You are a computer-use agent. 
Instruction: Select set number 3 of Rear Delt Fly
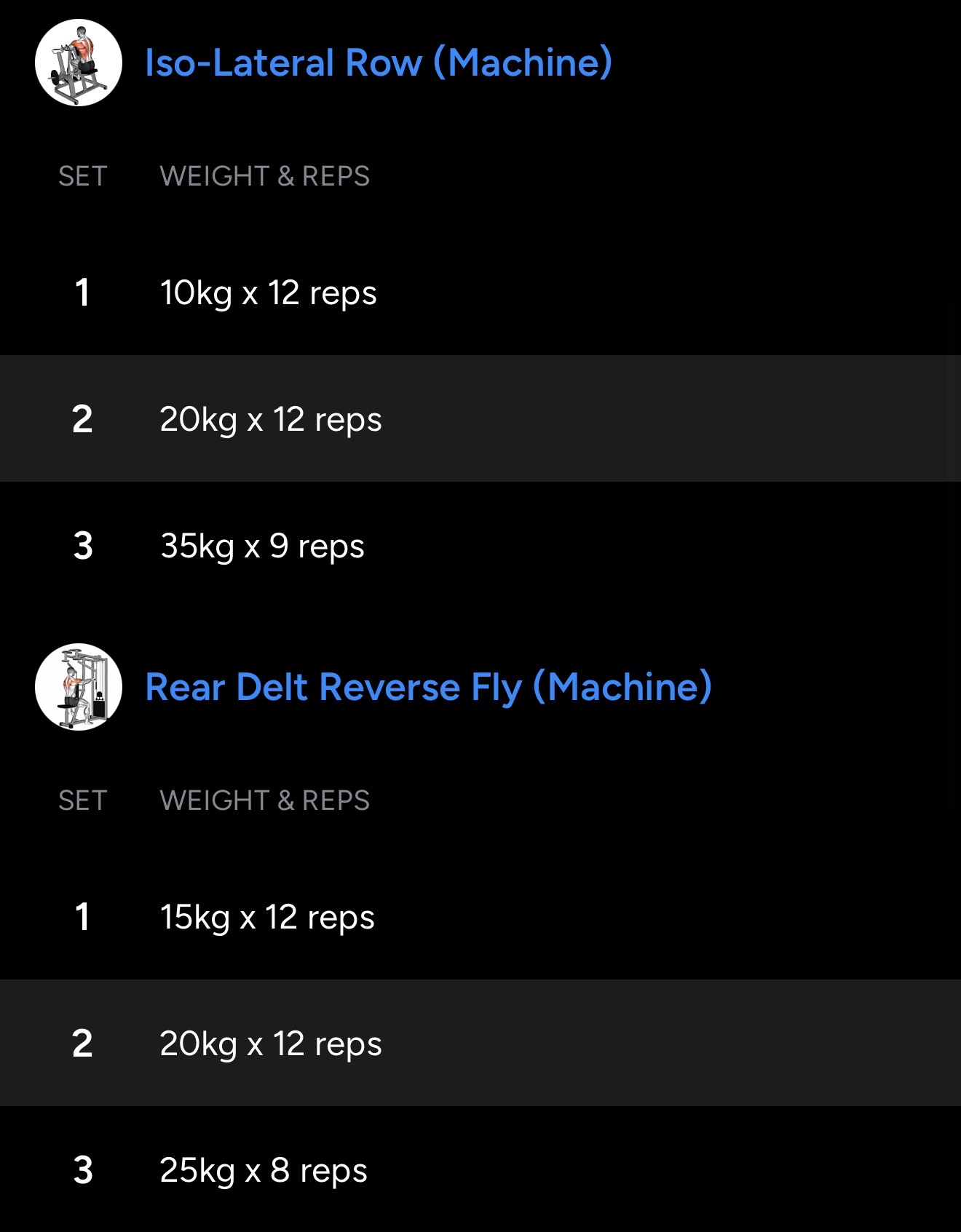(x=83, y=1170)
